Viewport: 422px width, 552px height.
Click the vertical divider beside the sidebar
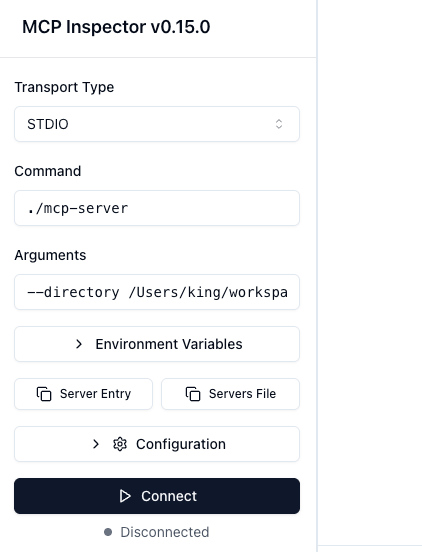[x=317, y=276]
